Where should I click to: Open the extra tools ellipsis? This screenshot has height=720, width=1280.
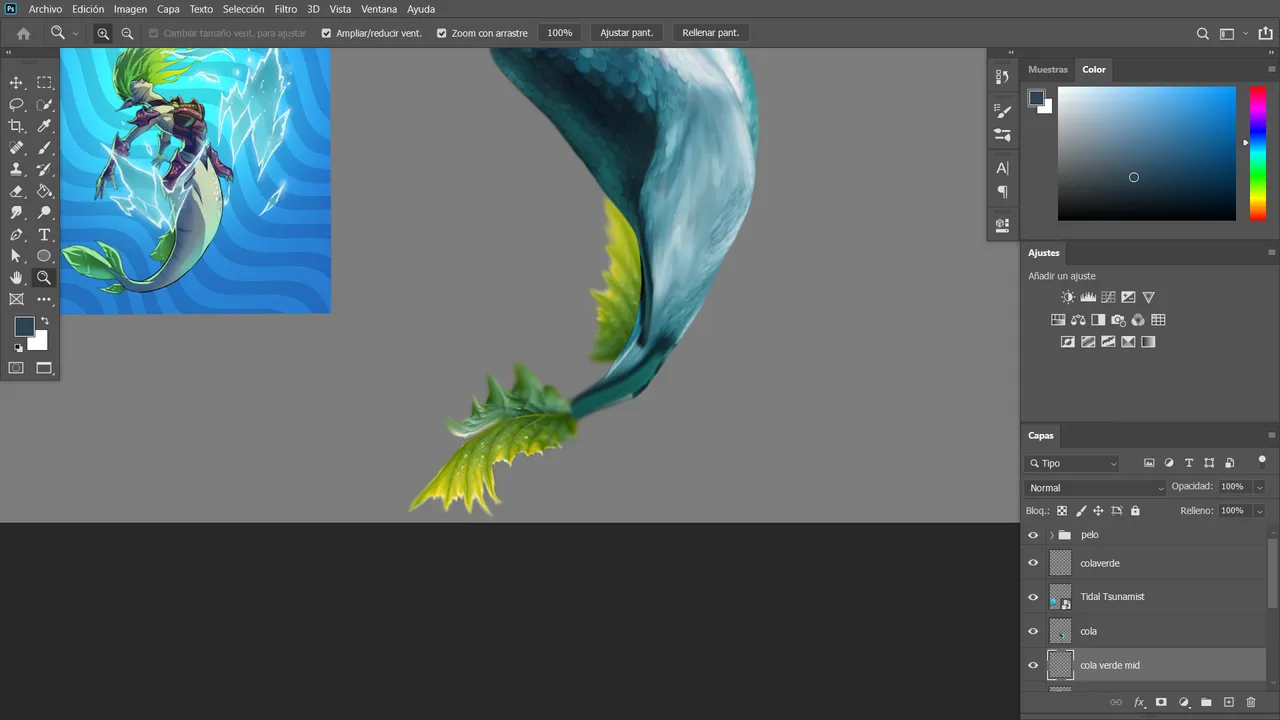coord(44,299)
